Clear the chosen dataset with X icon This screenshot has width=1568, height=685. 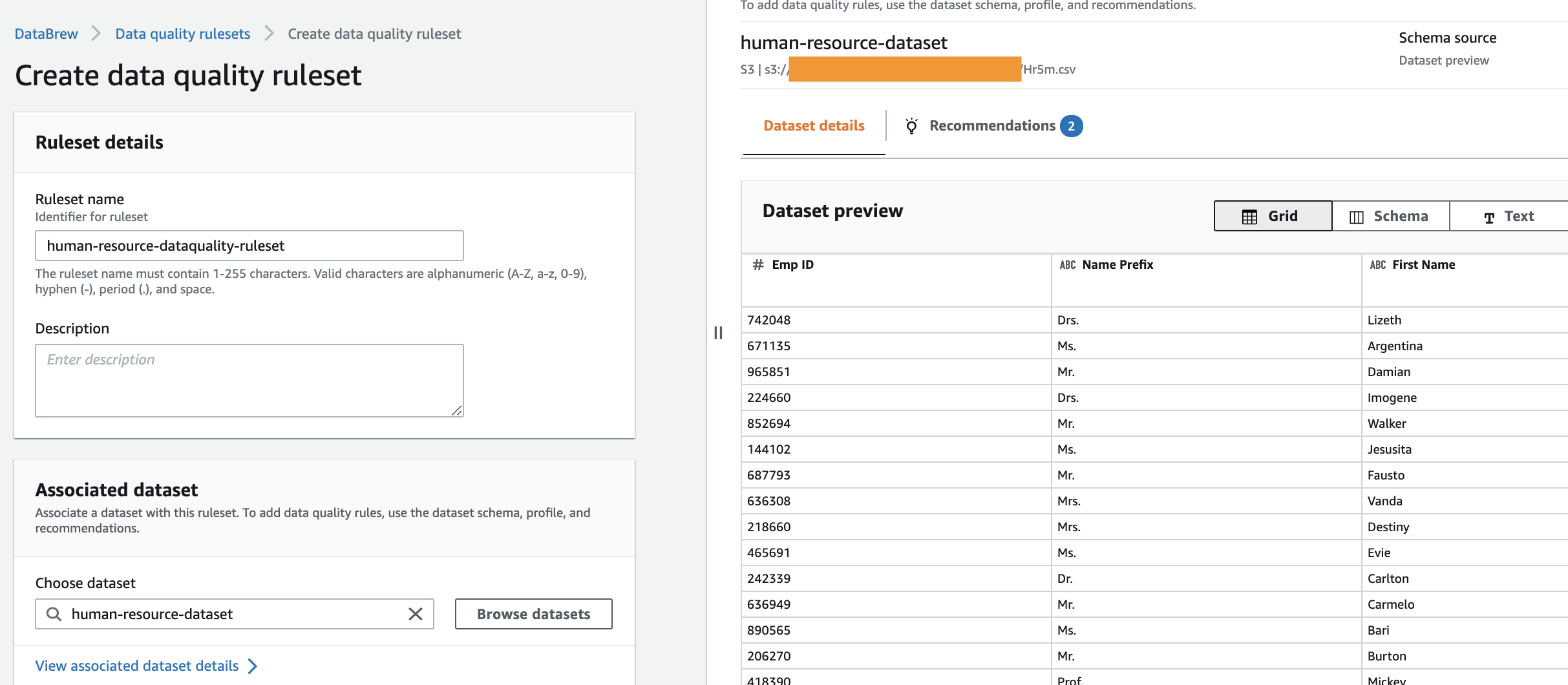(x=416, y=614)
